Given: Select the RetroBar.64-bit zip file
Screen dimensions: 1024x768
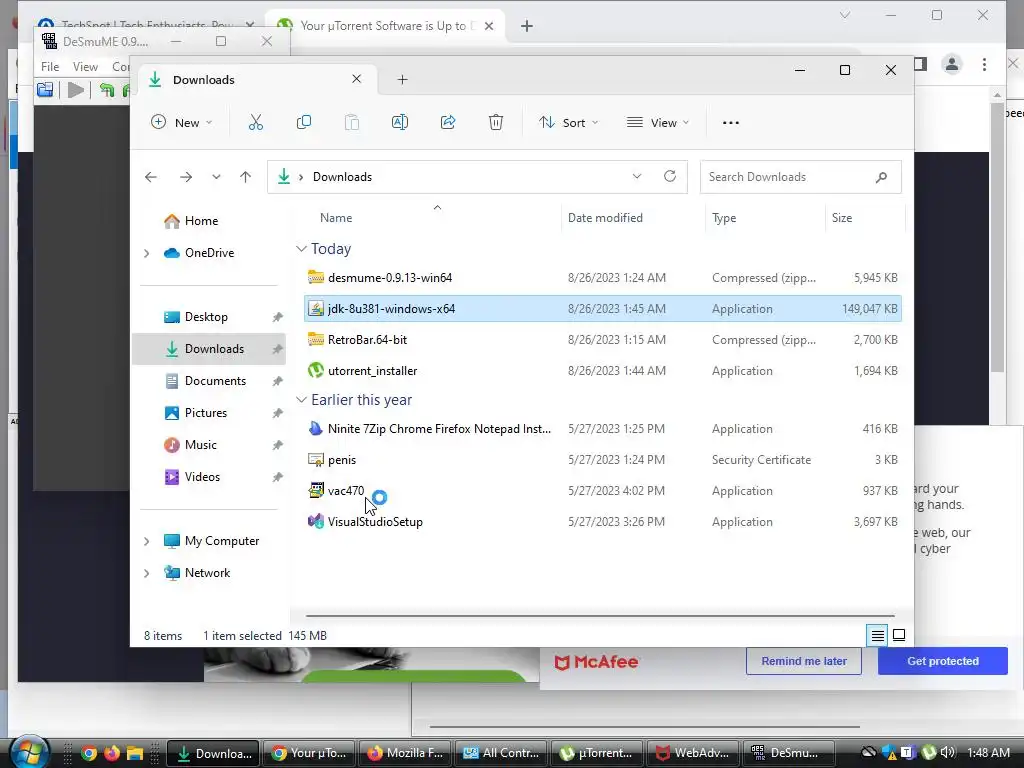Looking at the screenshot, I should click(x=602, y=340).
